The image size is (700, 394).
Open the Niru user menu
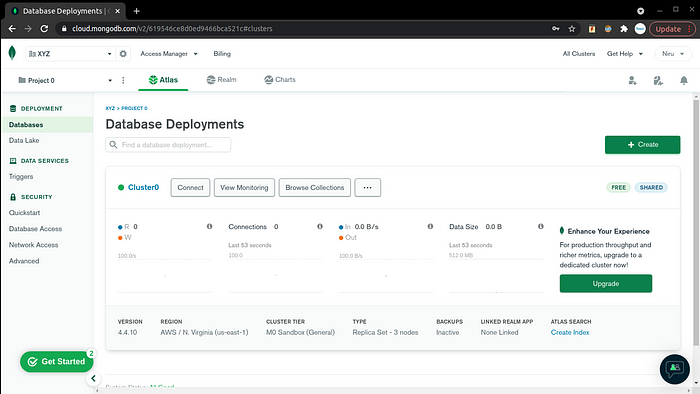673,54
